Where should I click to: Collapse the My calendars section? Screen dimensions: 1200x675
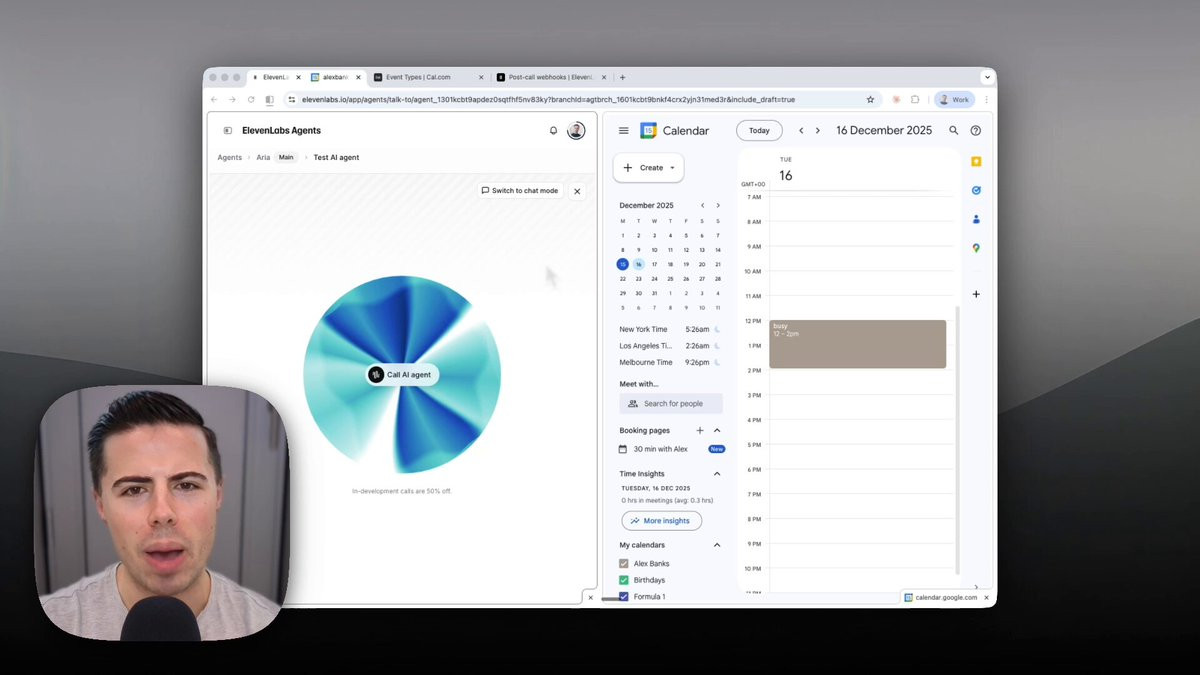[x=717, y=545]
